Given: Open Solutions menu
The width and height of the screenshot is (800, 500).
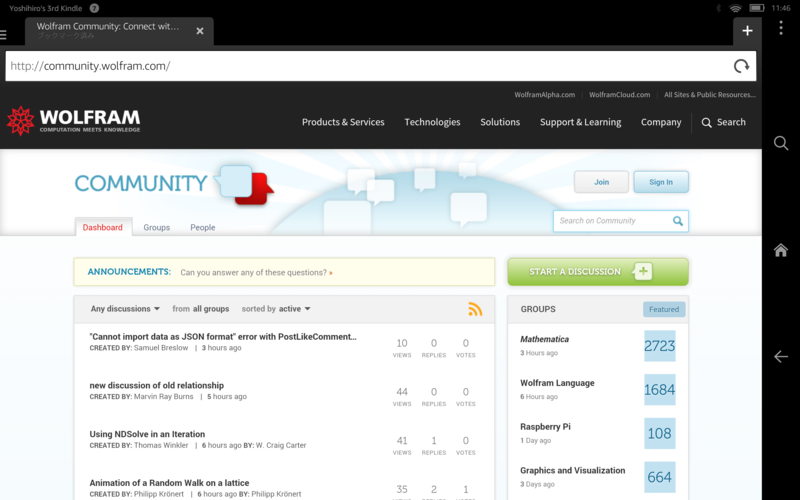Looking at the screenshot, I should (500, 122).
